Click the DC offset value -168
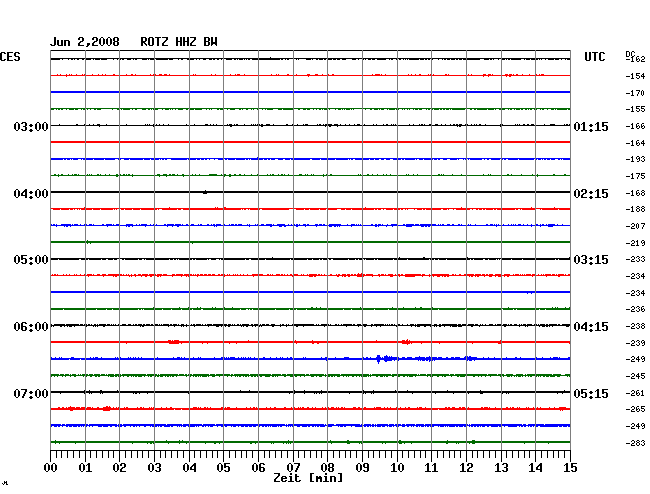 coord(635,193)
